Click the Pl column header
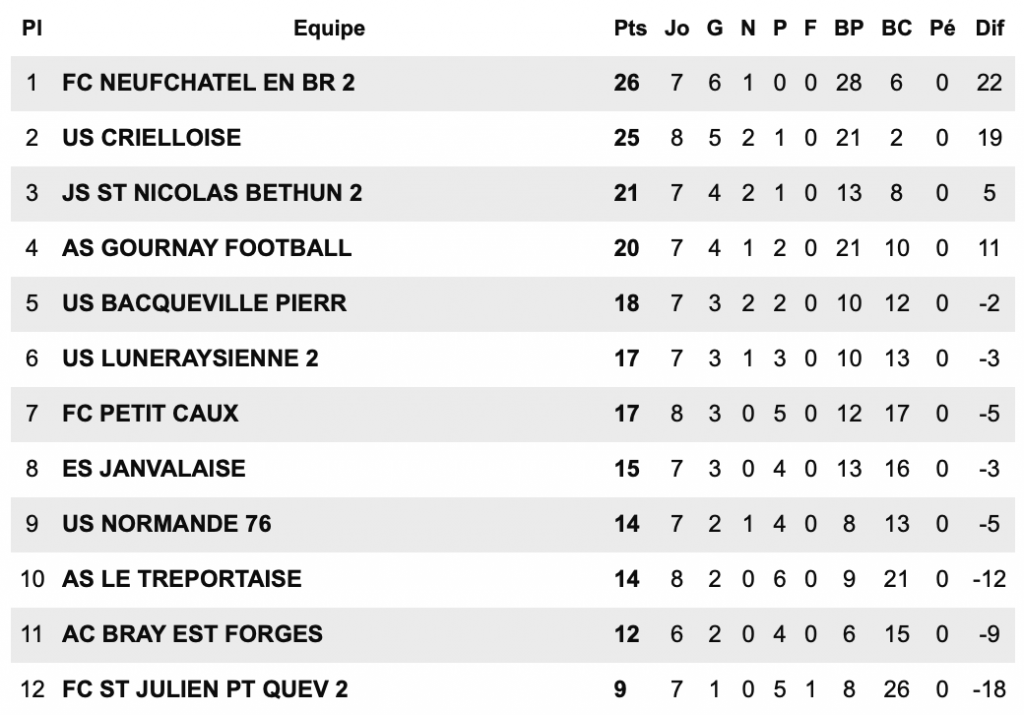This screenshot has width=1024, height=715. (x=31, y=28)
